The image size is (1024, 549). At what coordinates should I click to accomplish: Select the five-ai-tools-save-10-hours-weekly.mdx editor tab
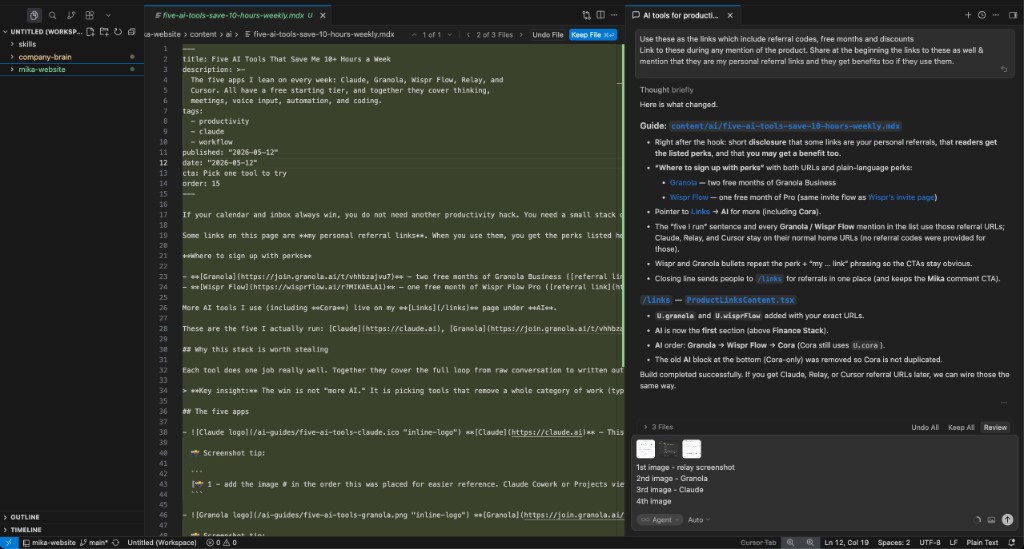click(234, 15)
